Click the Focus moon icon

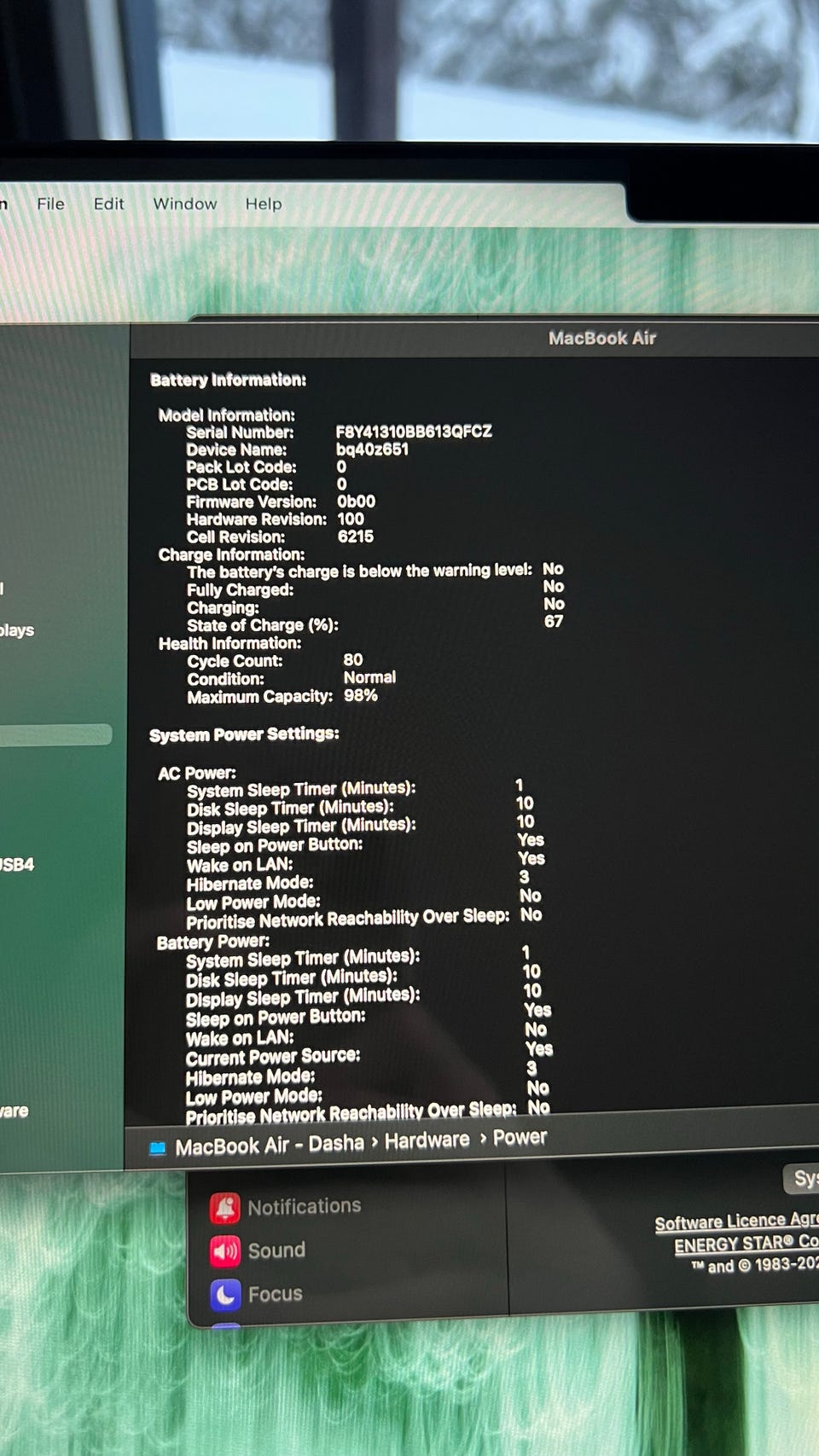(225, 1295)
